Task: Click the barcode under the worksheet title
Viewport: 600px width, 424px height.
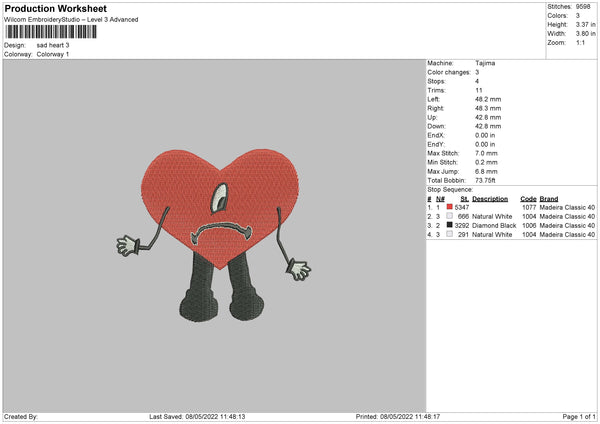Action: click(x=51, y=32)
